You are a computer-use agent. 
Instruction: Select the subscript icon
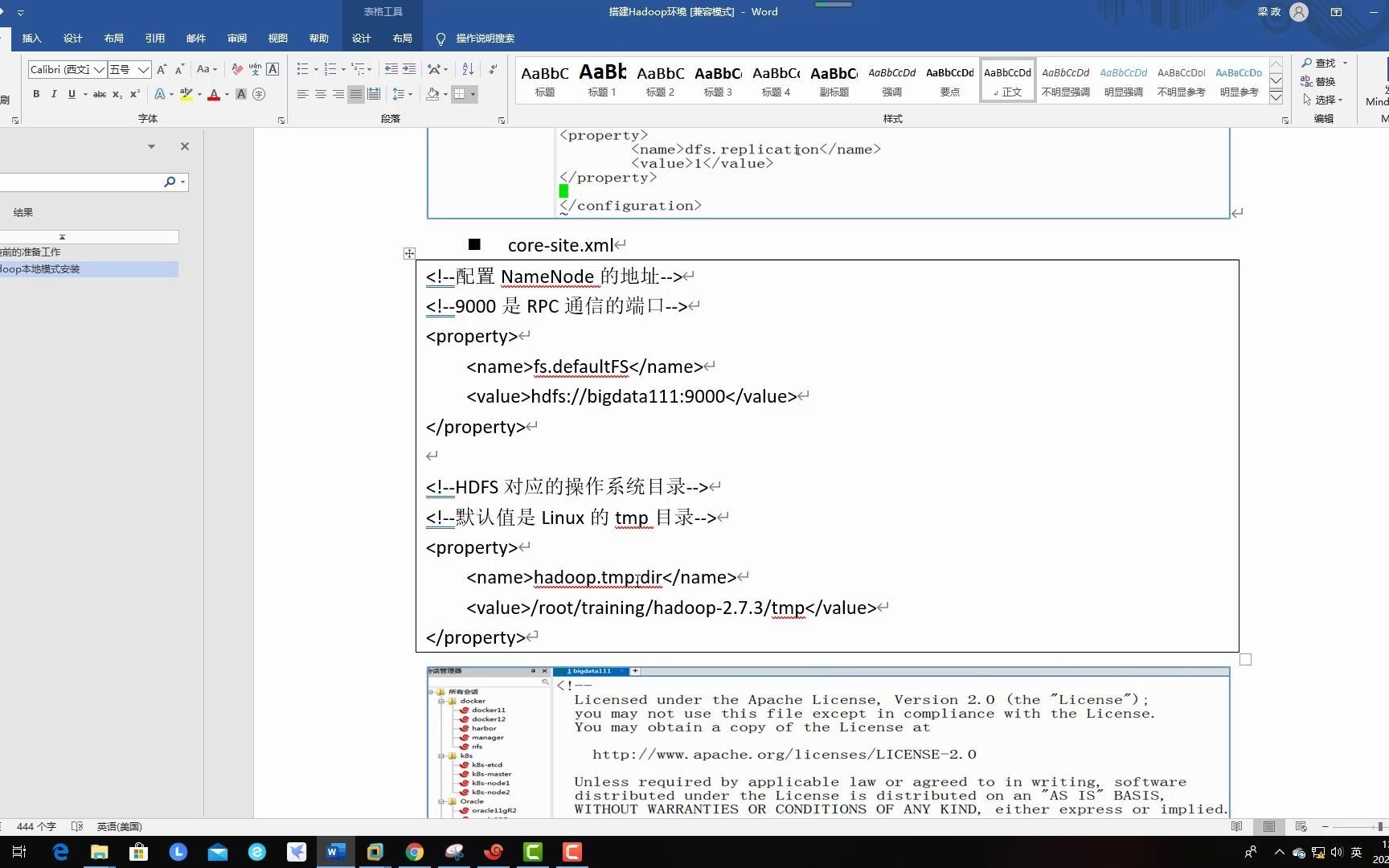coord(117,94)
